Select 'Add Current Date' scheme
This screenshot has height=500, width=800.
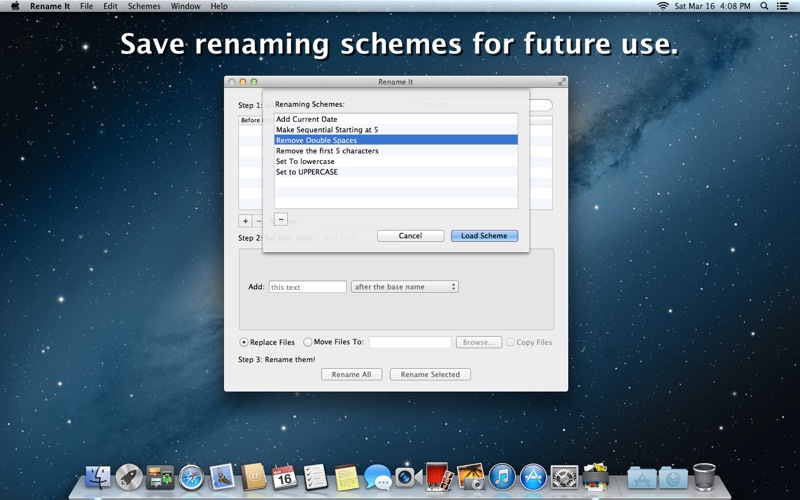[396, 119]
